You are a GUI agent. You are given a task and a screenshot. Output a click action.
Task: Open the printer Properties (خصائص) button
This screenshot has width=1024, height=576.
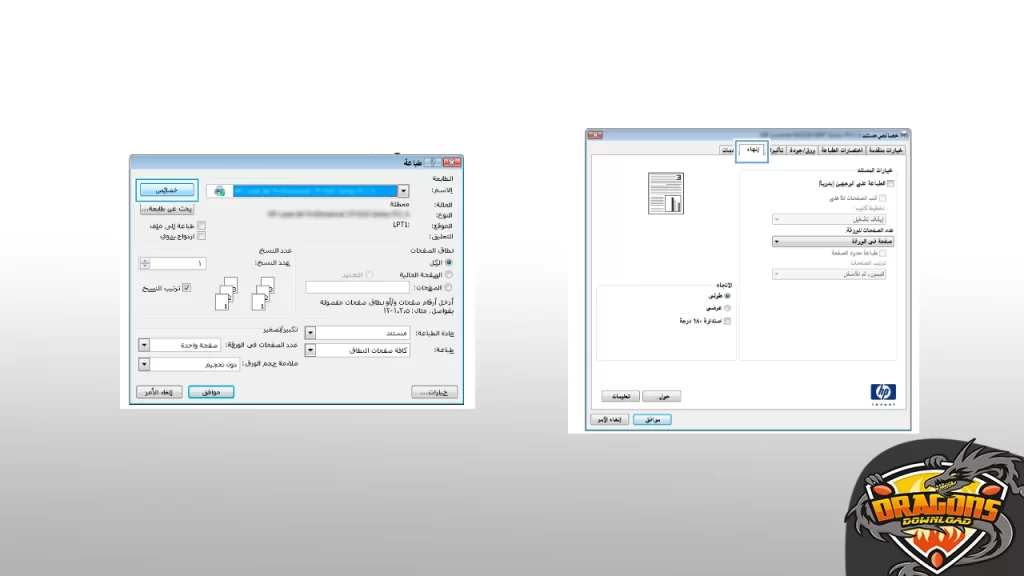(166, 190)
